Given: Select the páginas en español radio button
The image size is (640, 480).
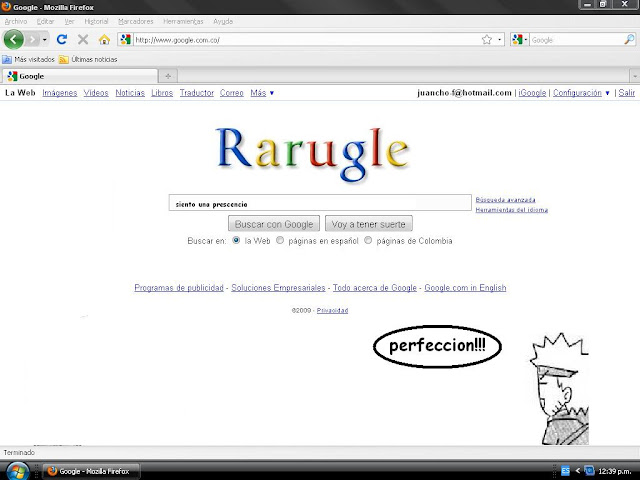Looking at the screenshot, I should pyautogui.click(x=280, y=240).
